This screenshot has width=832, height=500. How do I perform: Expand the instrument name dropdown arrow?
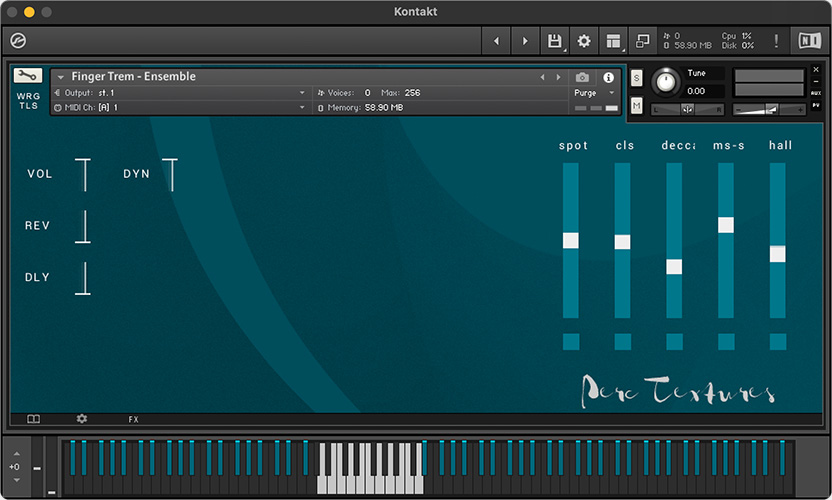[x=60, y=77]
